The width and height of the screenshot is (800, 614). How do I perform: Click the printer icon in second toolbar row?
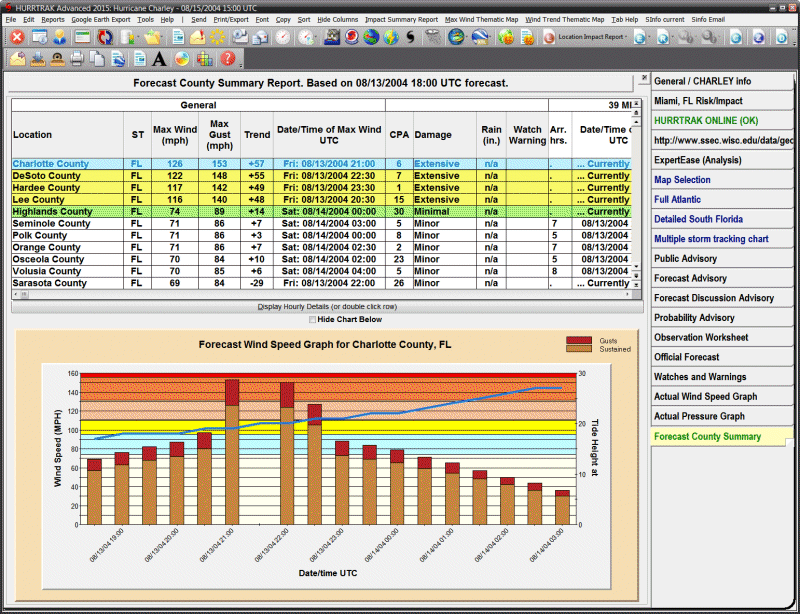(x=77, y=59)
